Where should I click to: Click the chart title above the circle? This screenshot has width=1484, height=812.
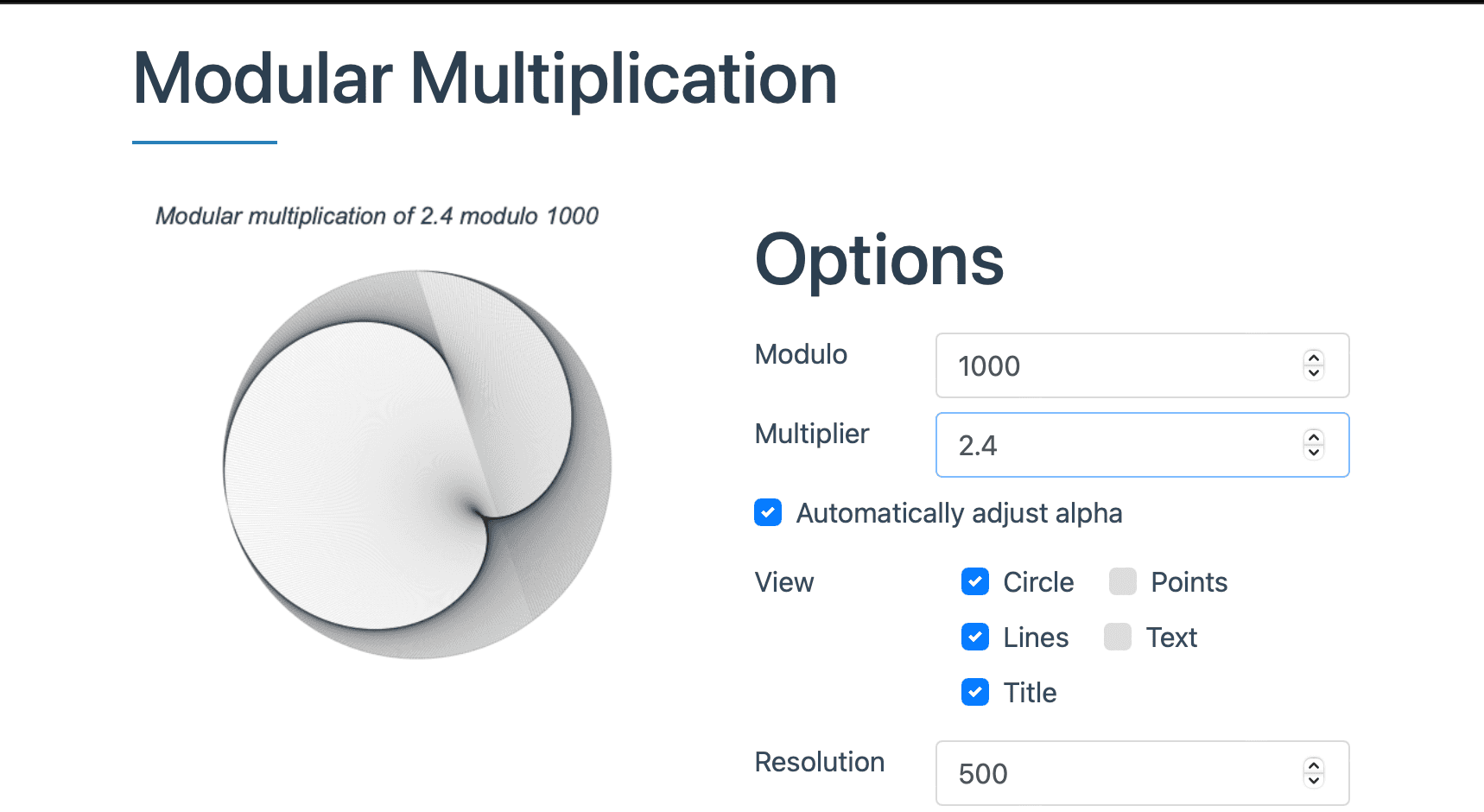coord(377,216)
